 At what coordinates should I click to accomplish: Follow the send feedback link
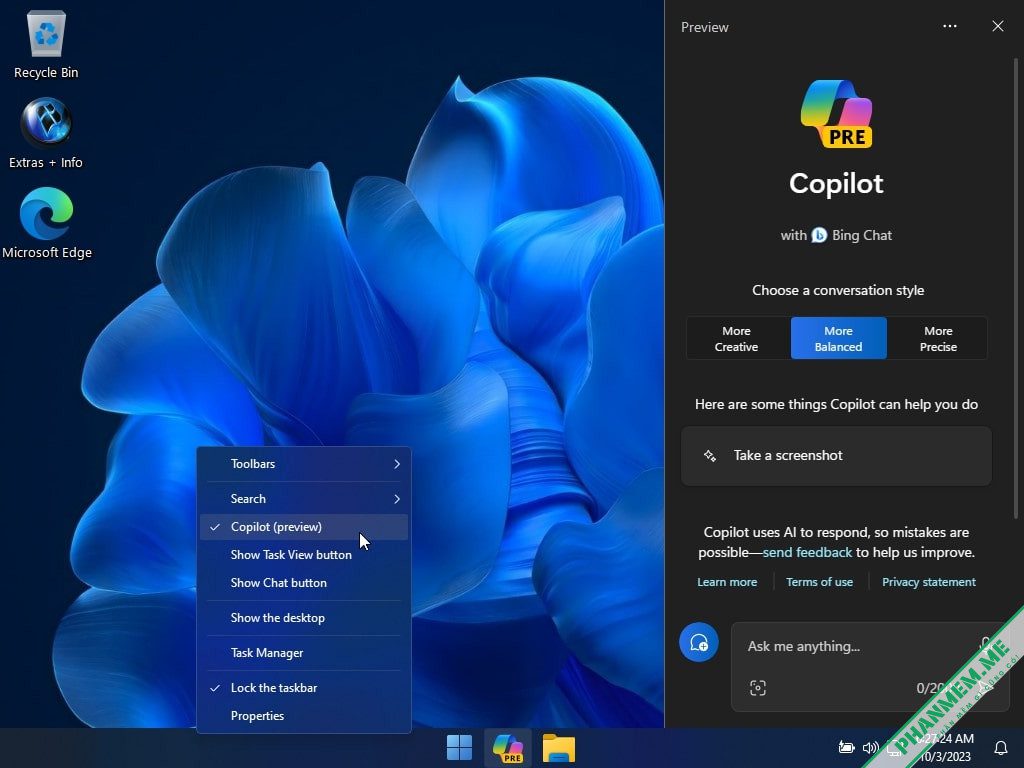tap(807, 552)
